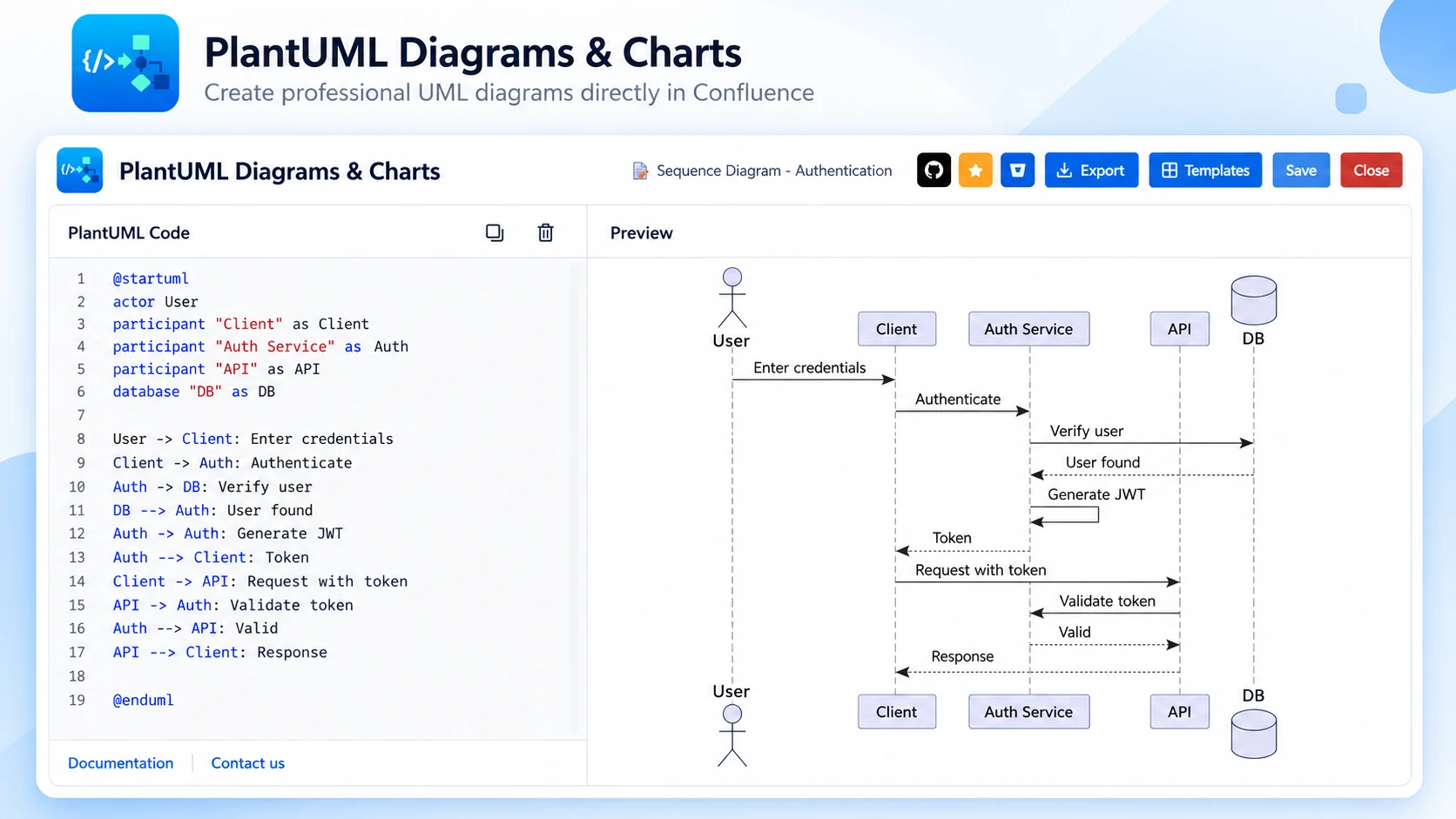
Task: Click the 'Authenticate' message label in preview
Action: point(958,399)
